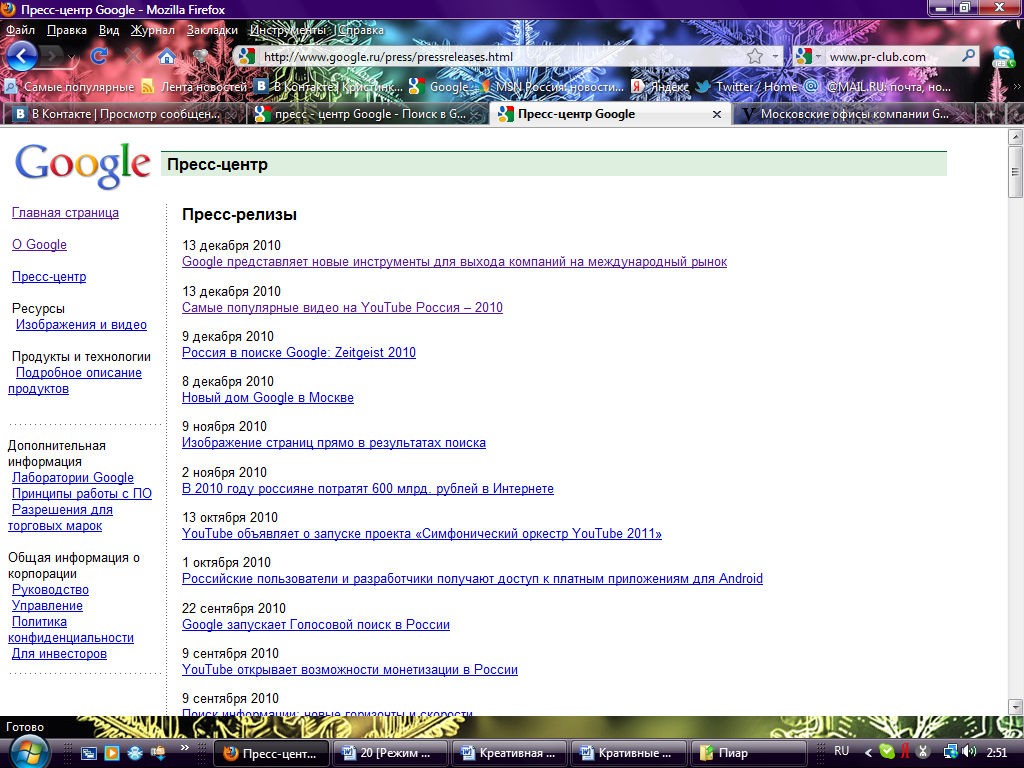Image resolution: width=1024 pixels, height=768 pixels.
Task: Open the Twitter / Home bookmark
Action: [746, 86]
